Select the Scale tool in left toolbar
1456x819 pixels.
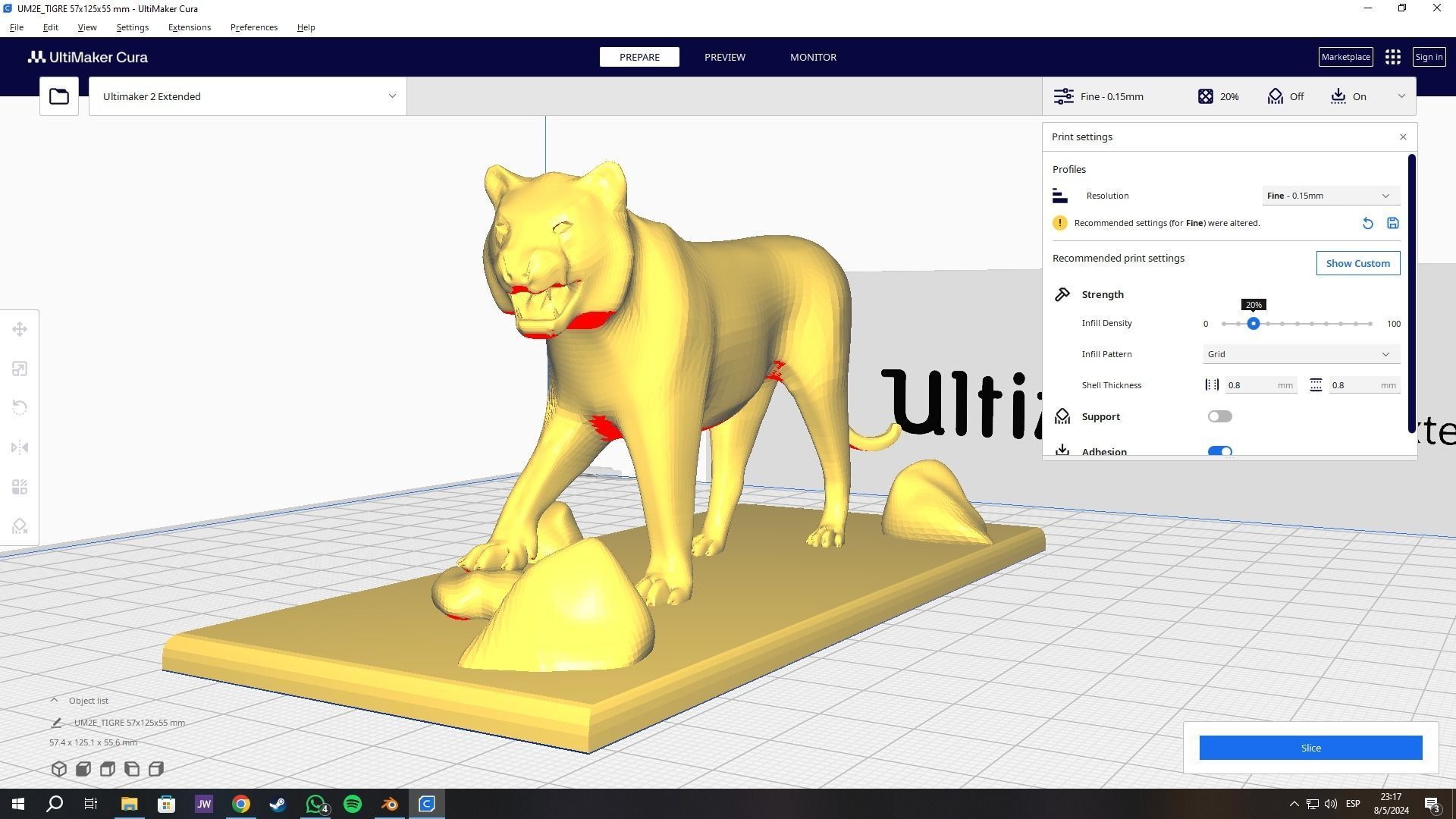(x=20, y=369)
